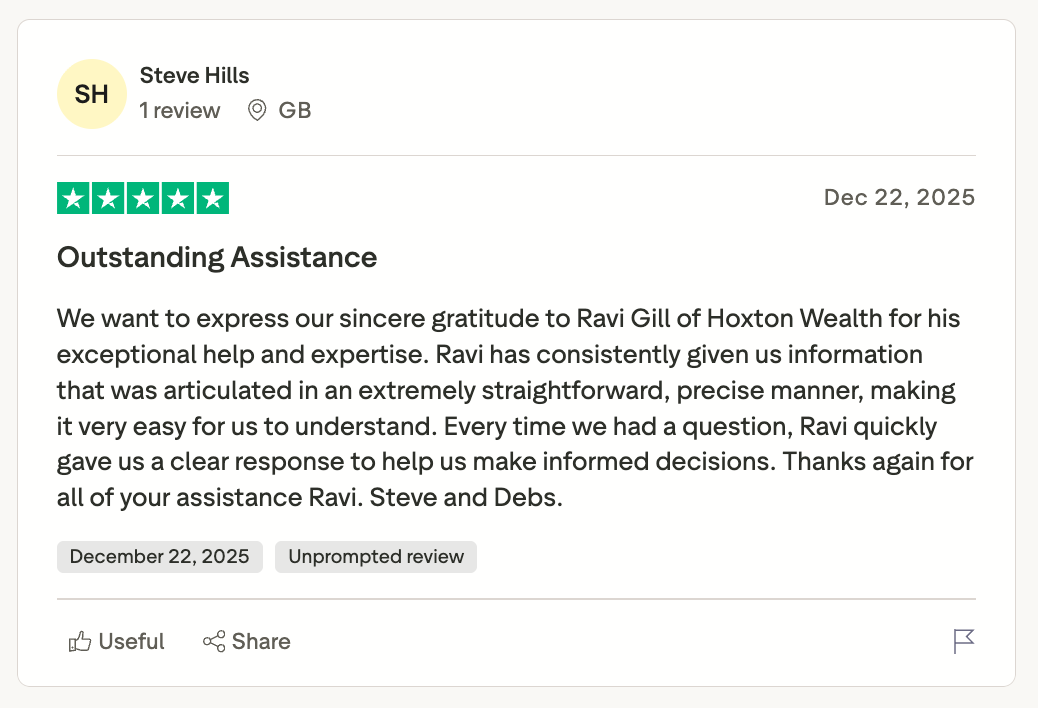Click the December 22, 2025 tag

tap(160, 557)
